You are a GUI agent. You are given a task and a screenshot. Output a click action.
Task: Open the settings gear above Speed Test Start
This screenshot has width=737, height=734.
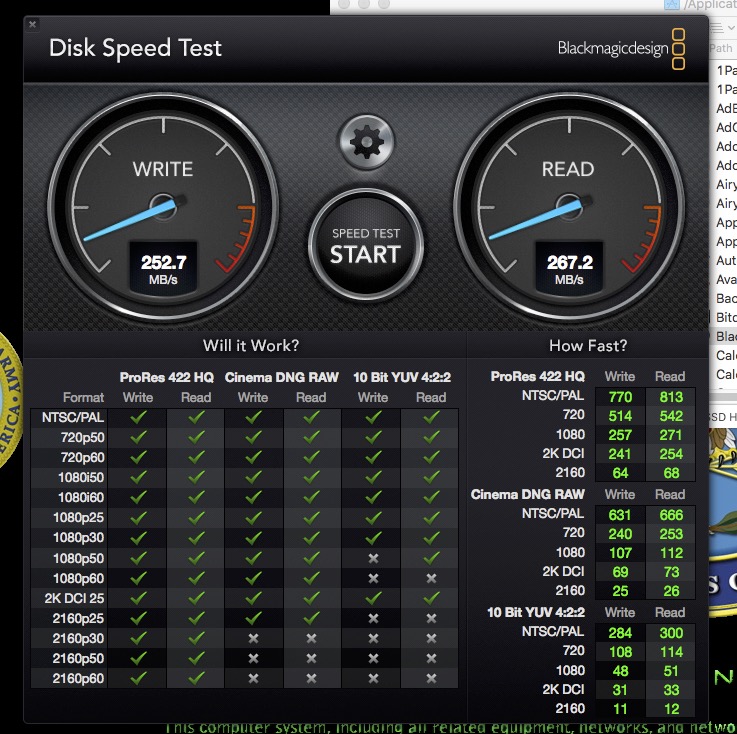click(367, 141)
